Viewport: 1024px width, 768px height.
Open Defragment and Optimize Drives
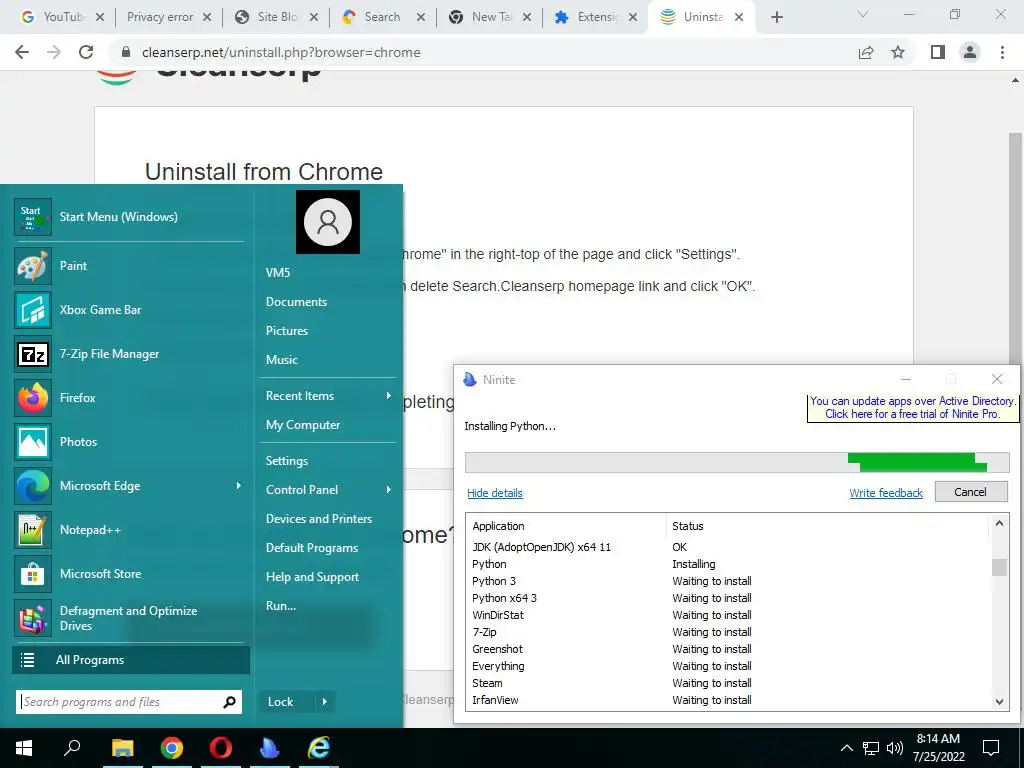click(128, 618)
